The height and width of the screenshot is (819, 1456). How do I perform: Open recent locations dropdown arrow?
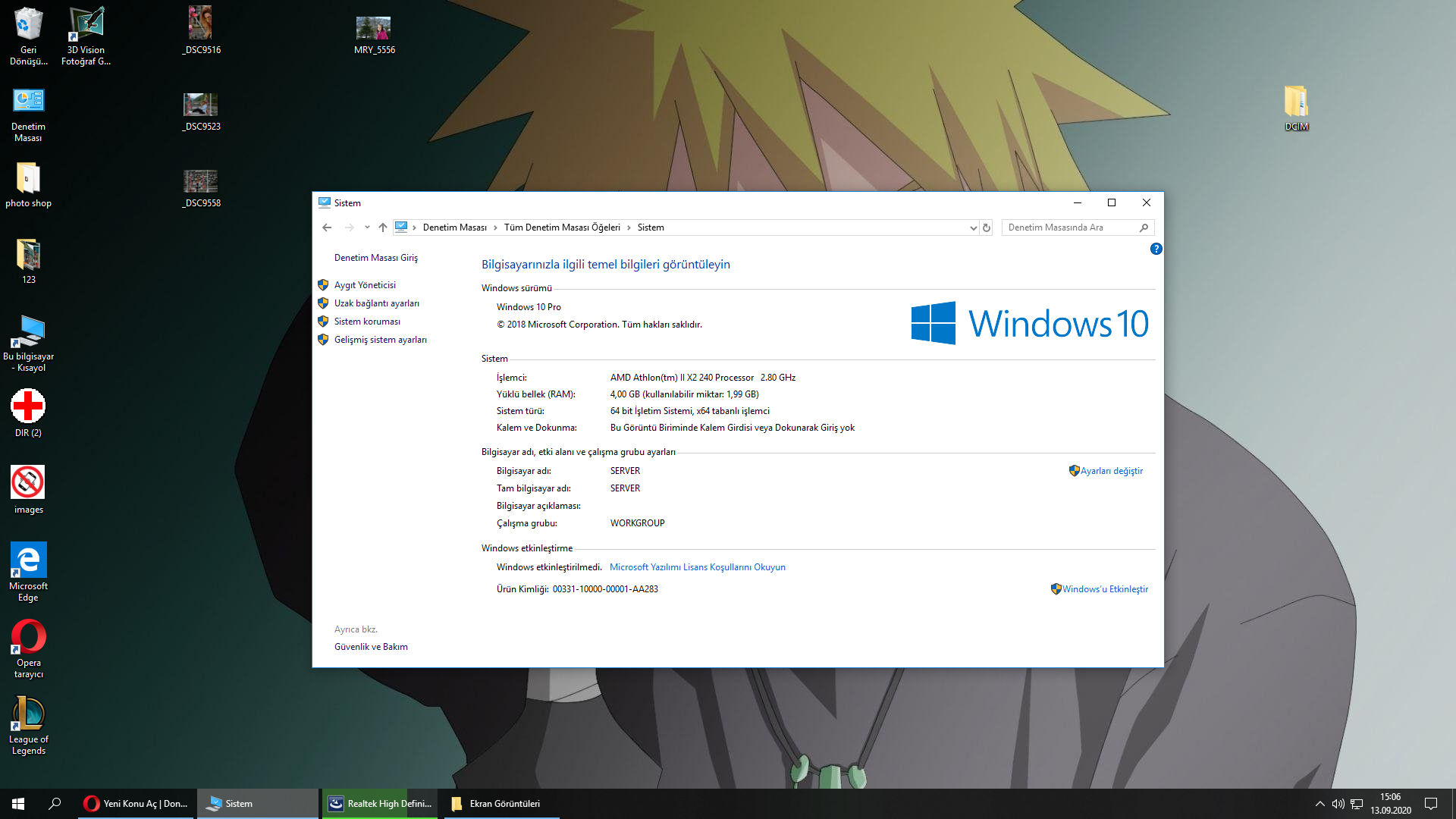point(367,227)
